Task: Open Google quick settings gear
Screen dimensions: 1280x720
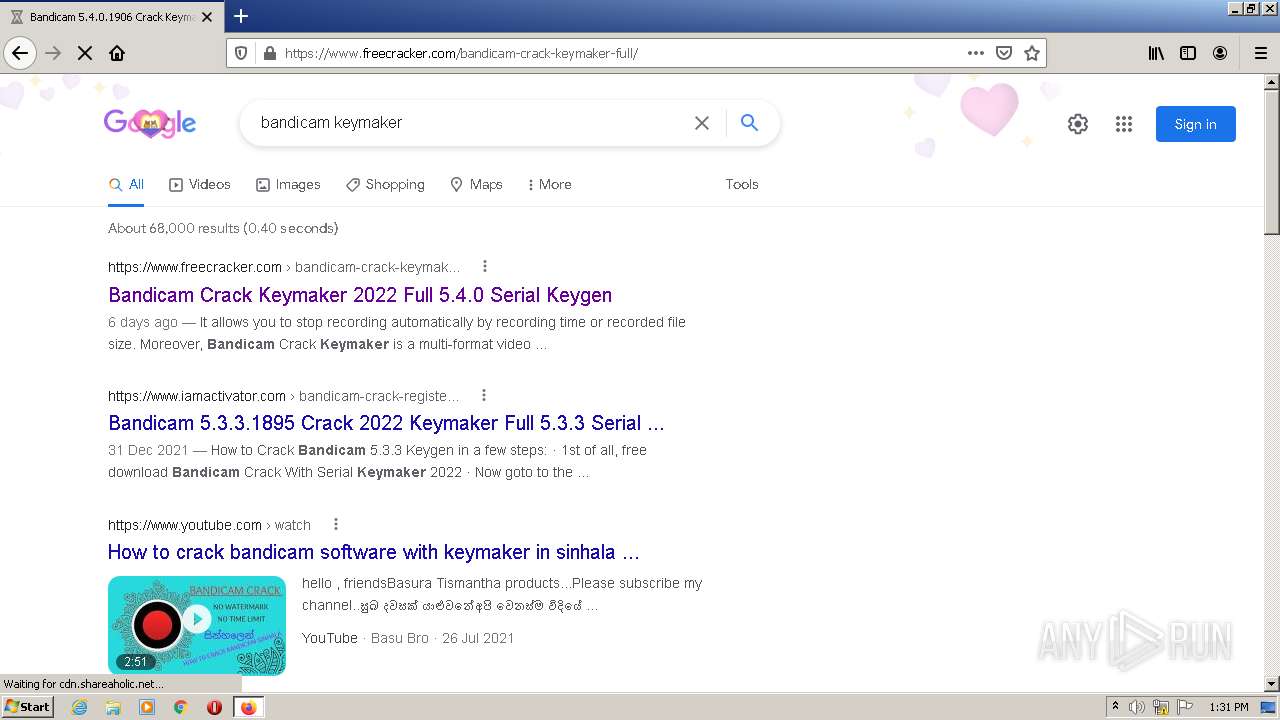Action: tap(1077, 124)
